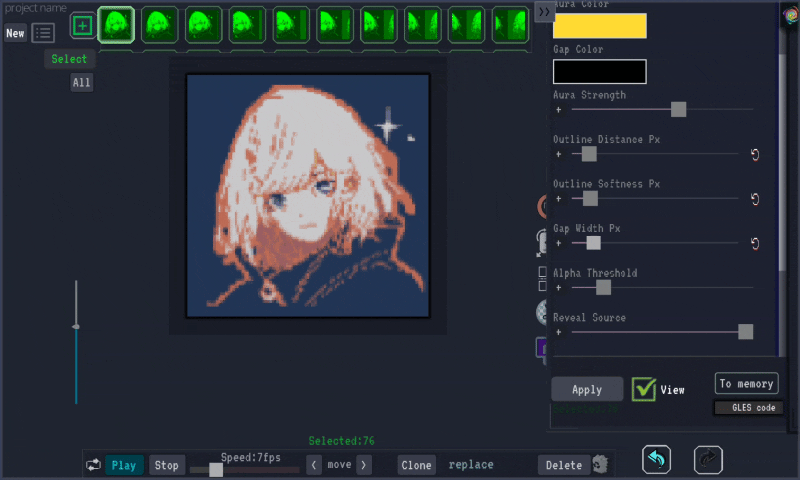
Task: Reset Outline Softness Px with its reset icon
Action: 755,198
